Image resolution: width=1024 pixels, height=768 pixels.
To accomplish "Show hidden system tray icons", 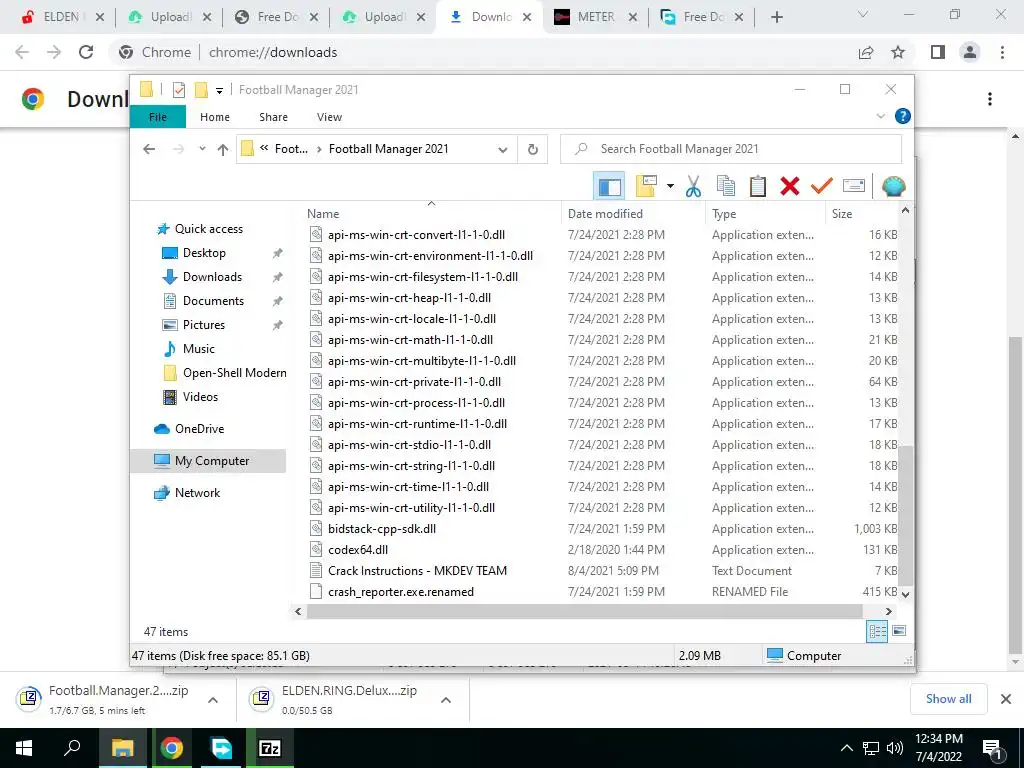I will [846, 748].
